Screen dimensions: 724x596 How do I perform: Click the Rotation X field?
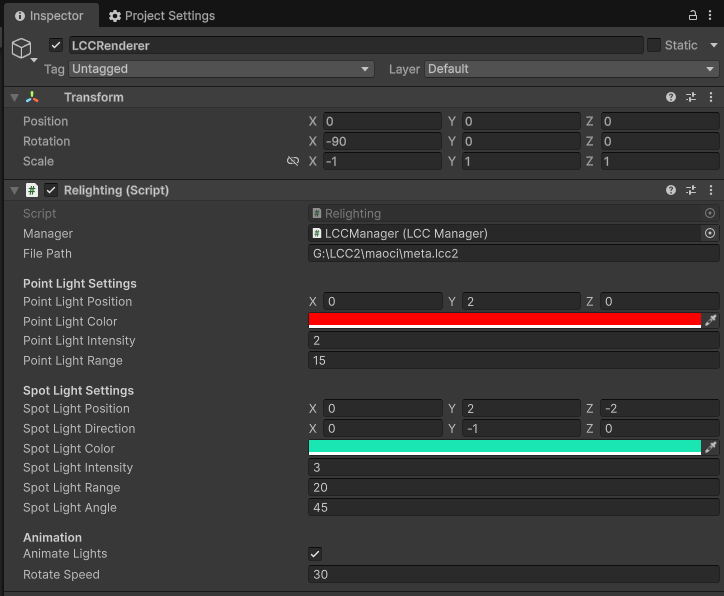[382, 141]
